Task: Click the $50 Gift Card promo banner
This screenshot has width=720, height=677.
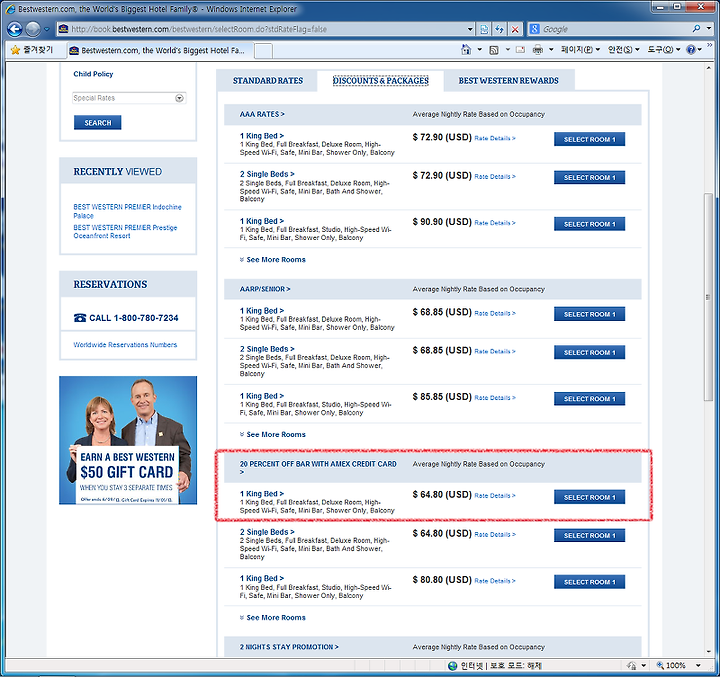Action: (128, 440)
